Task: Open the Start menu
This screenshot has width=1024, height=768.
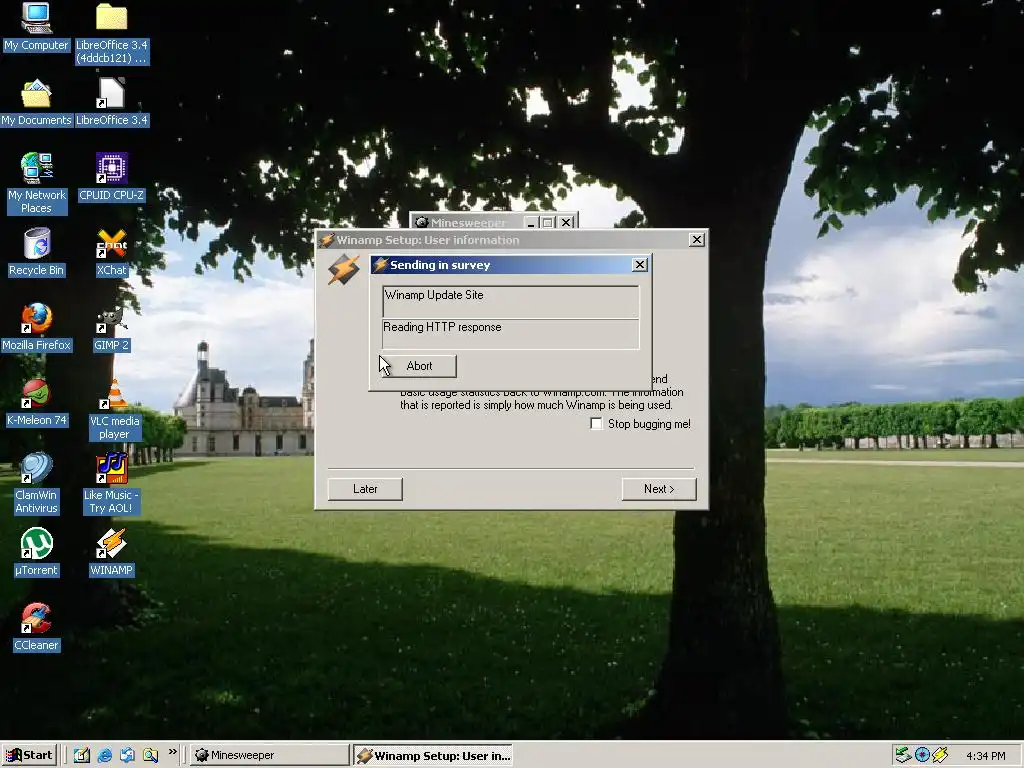Action: (x=29, y=755)
